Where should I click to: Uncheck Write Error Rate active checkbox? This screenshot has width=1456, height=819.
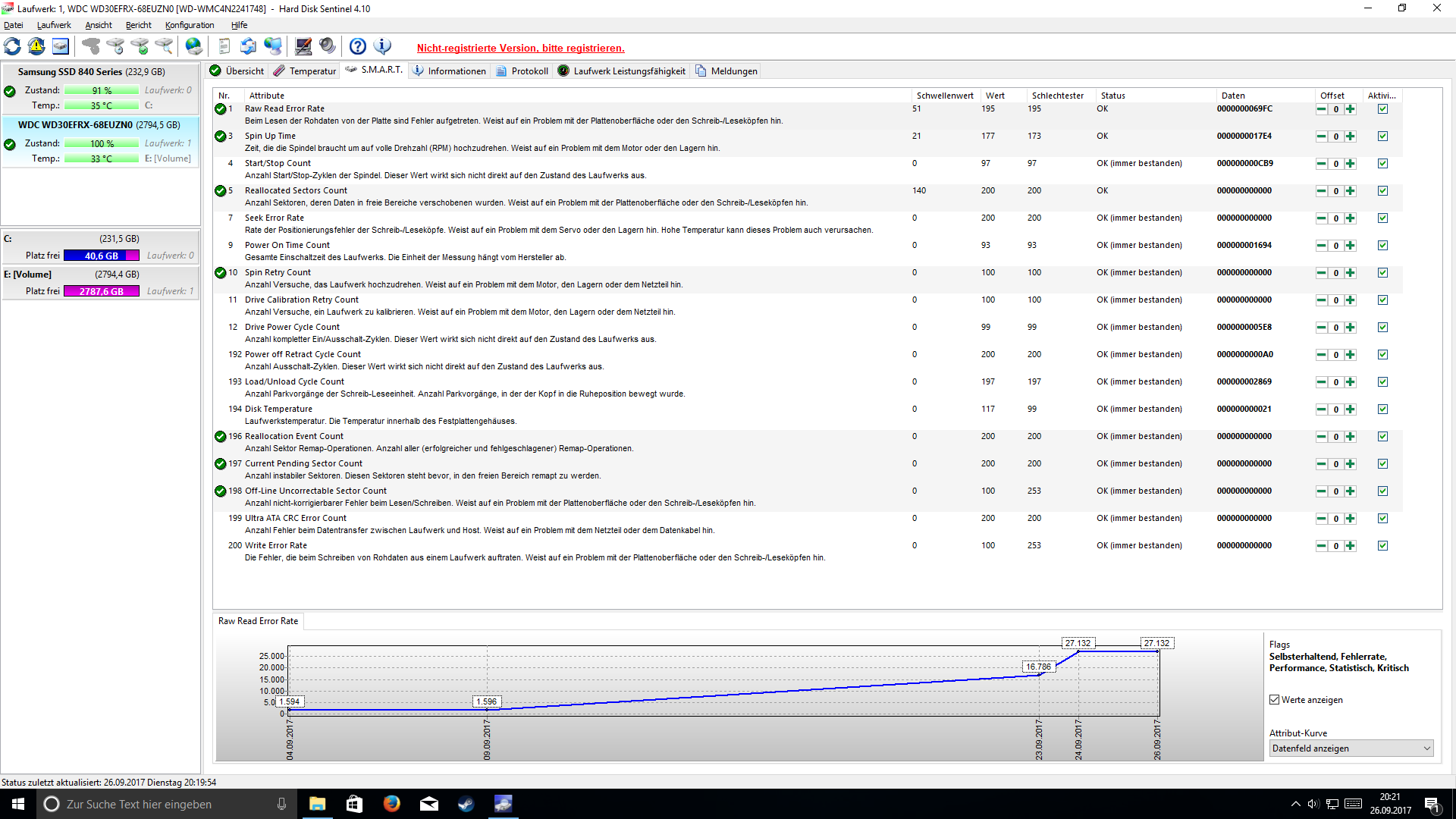coord(1382,546)
